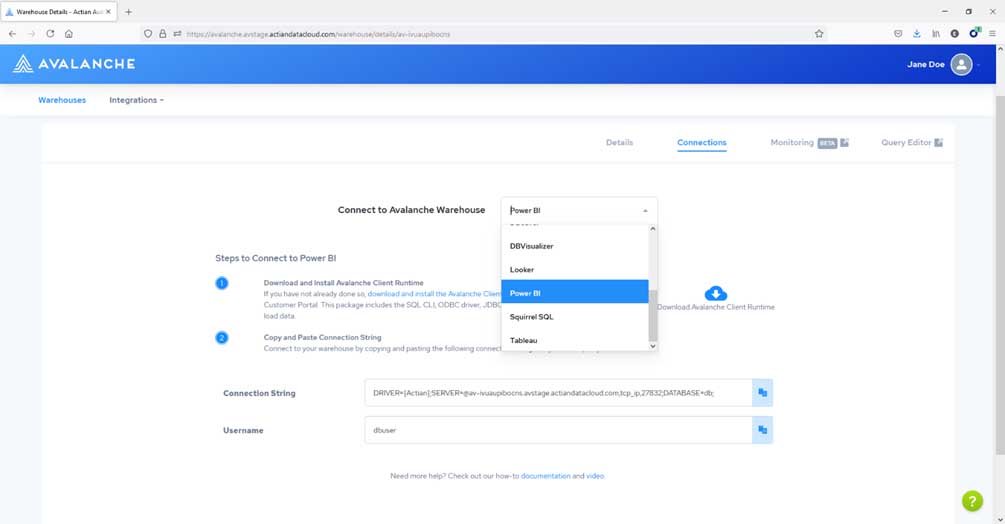The image size is (1005, 524).
Task: Open Jane Doe user avatar menu
Action: pyautogui.click(x=961, y=64)
